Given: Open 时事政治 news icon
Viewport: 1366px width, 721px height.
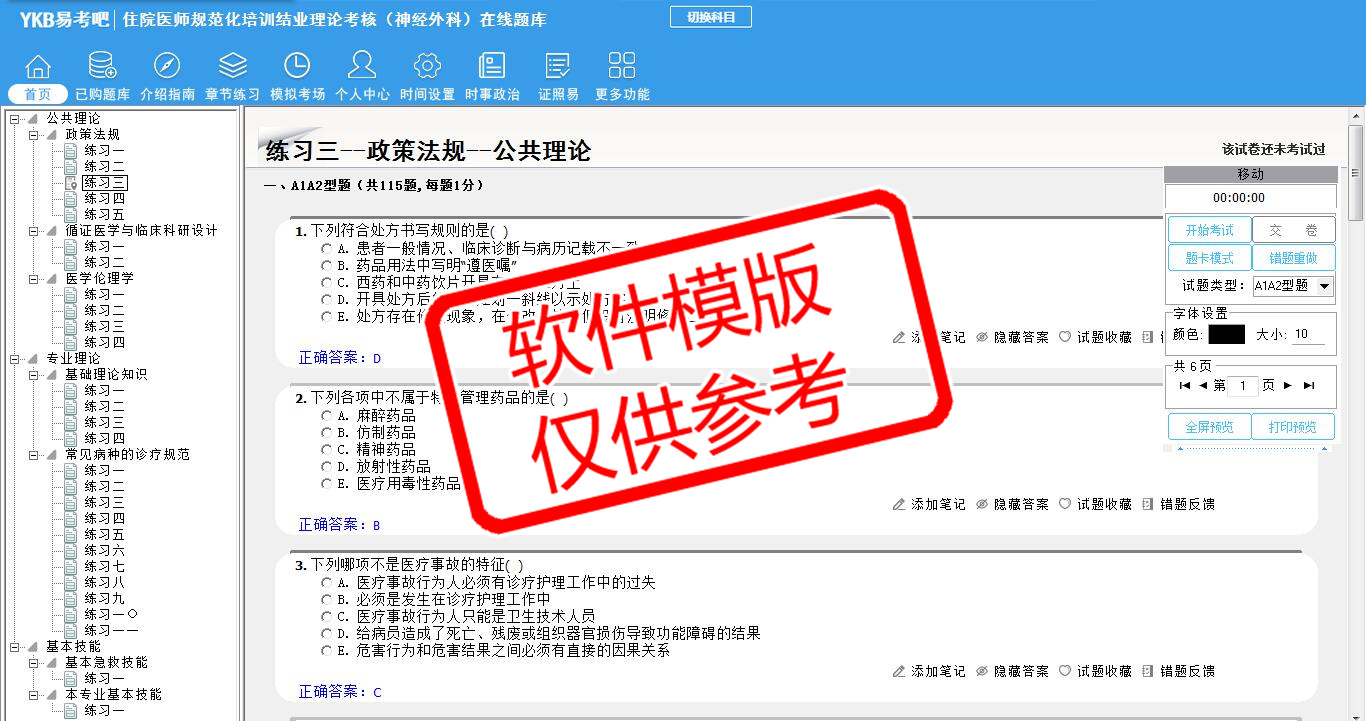Looking at the screenshot, I should point(492,67).
